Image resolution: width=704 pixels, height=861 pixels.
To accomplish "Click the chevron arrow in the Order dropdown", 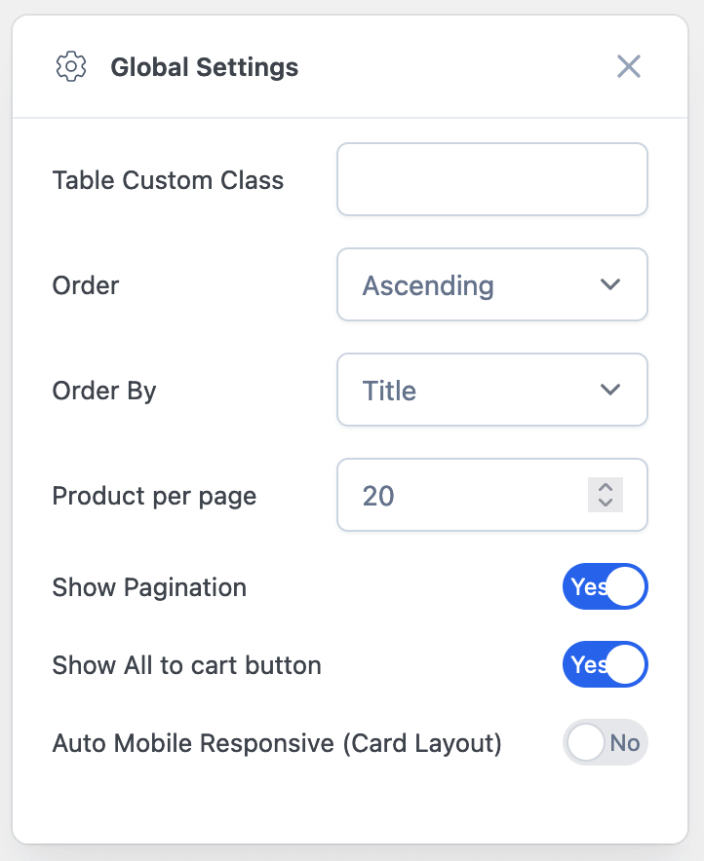I will (610, 285).
